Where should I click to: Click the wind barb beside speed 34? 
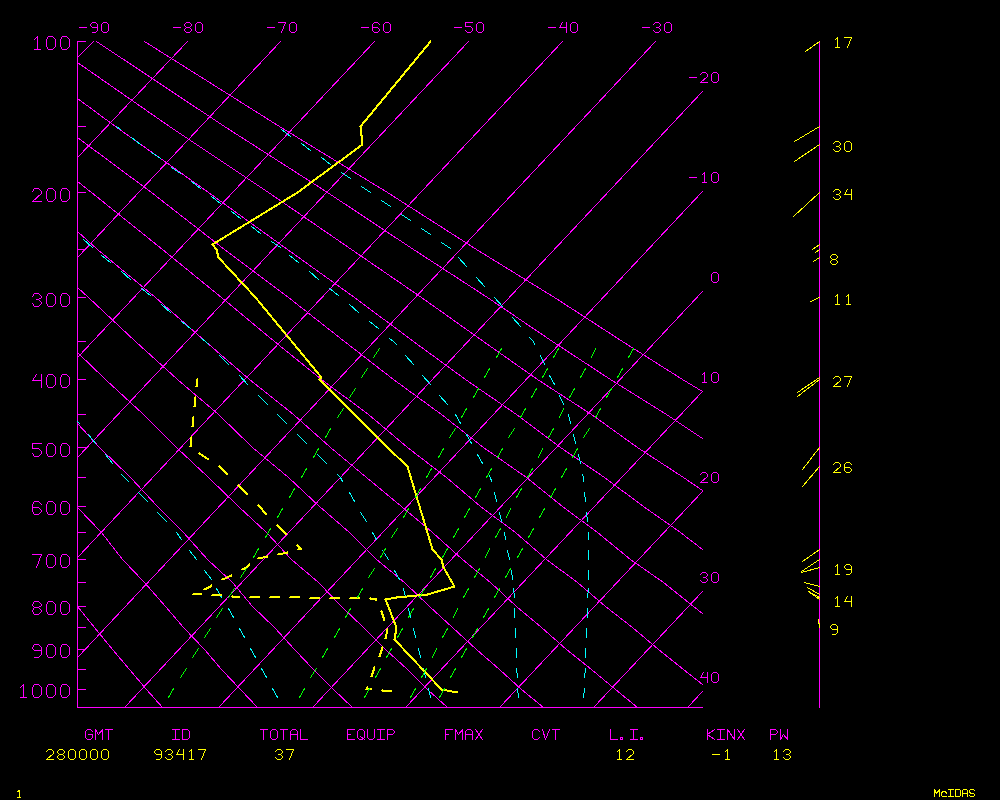(x=806, y=204)
